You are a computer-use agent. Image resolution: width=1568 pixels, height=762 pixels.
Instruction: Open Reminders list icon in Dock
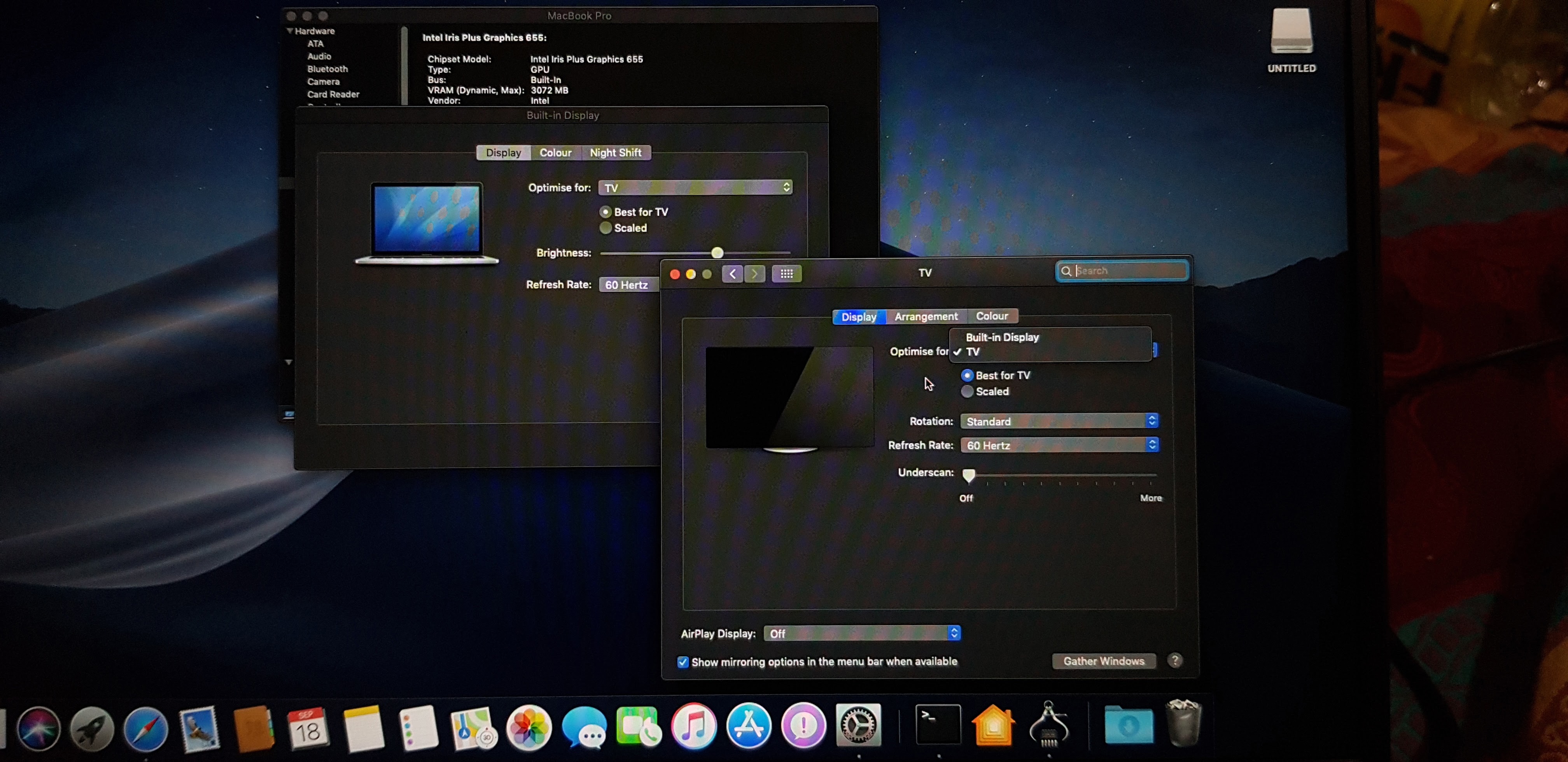click(x=418, y=728)
